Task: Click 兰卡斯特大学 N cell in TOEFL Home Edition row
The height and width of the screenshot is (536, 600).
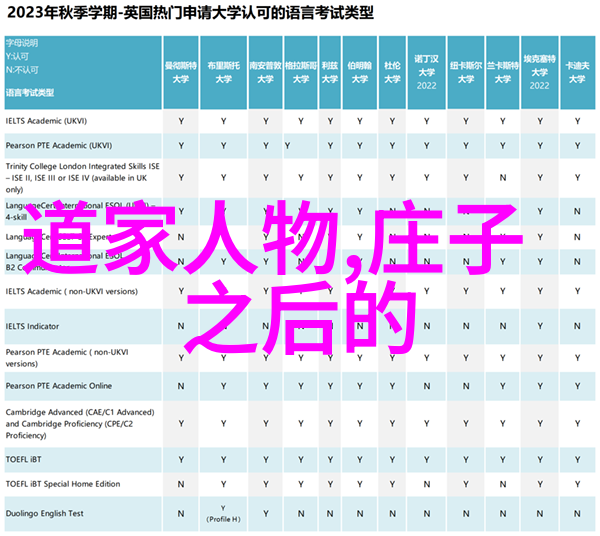Action: (x=502, y=484)
